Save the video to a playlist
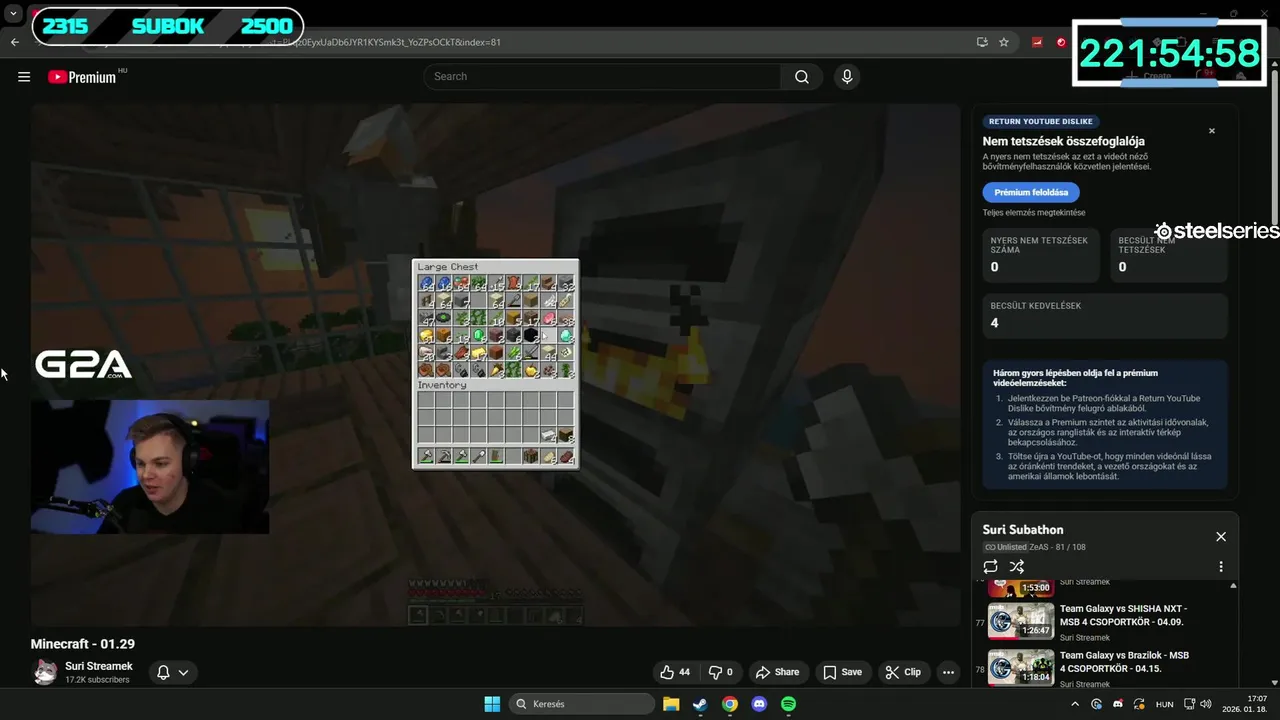 (x=842, y=672)
